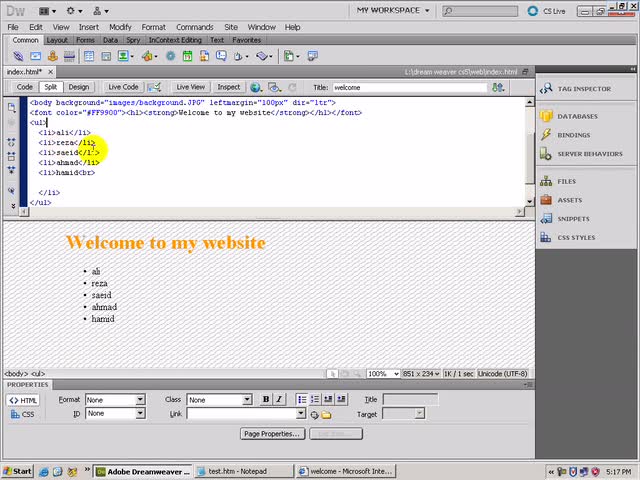This screenshot has width=640, height=480.
Task: Insert a Named Anchor
Action: 53,56
